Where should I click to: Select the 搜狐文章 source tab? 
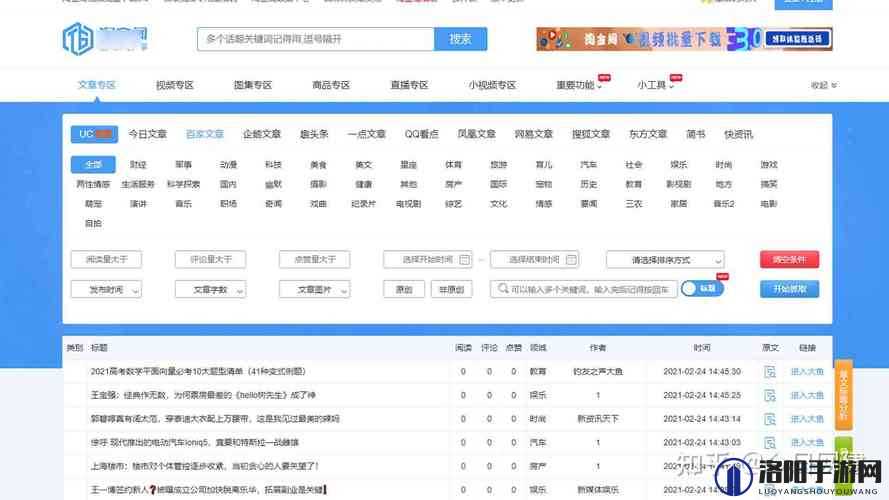click(591, 134)
